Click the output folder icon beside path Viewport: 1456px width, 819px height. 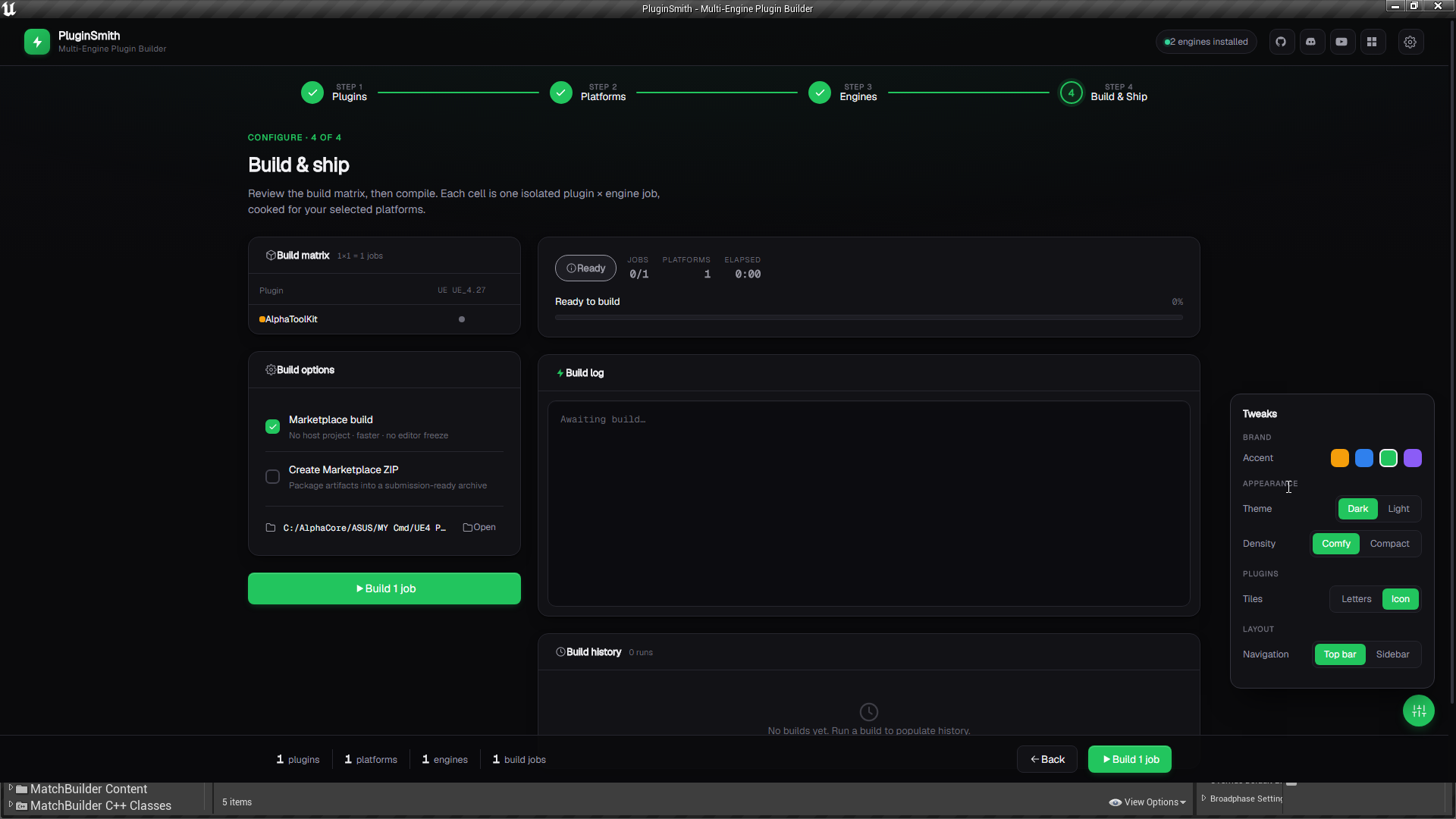point(271,528)
